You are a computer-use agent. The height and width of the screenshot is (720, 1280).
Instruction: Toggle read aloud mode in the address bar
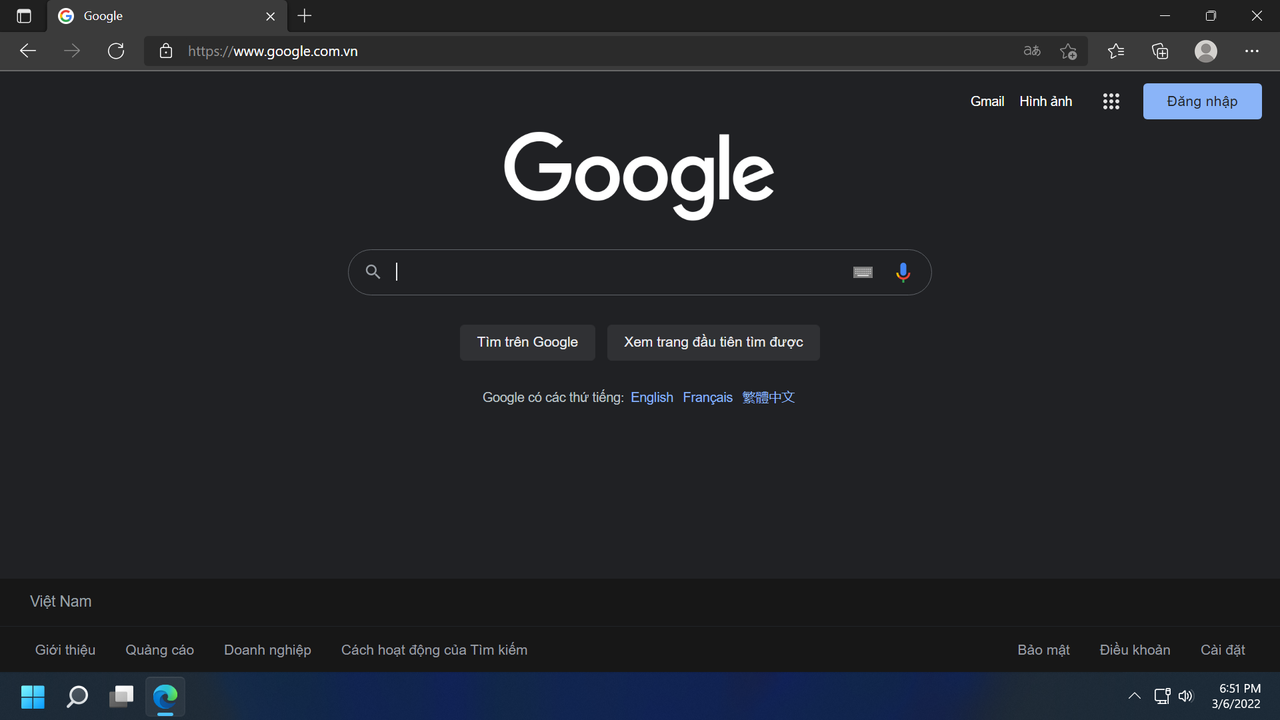point(1031,51)
